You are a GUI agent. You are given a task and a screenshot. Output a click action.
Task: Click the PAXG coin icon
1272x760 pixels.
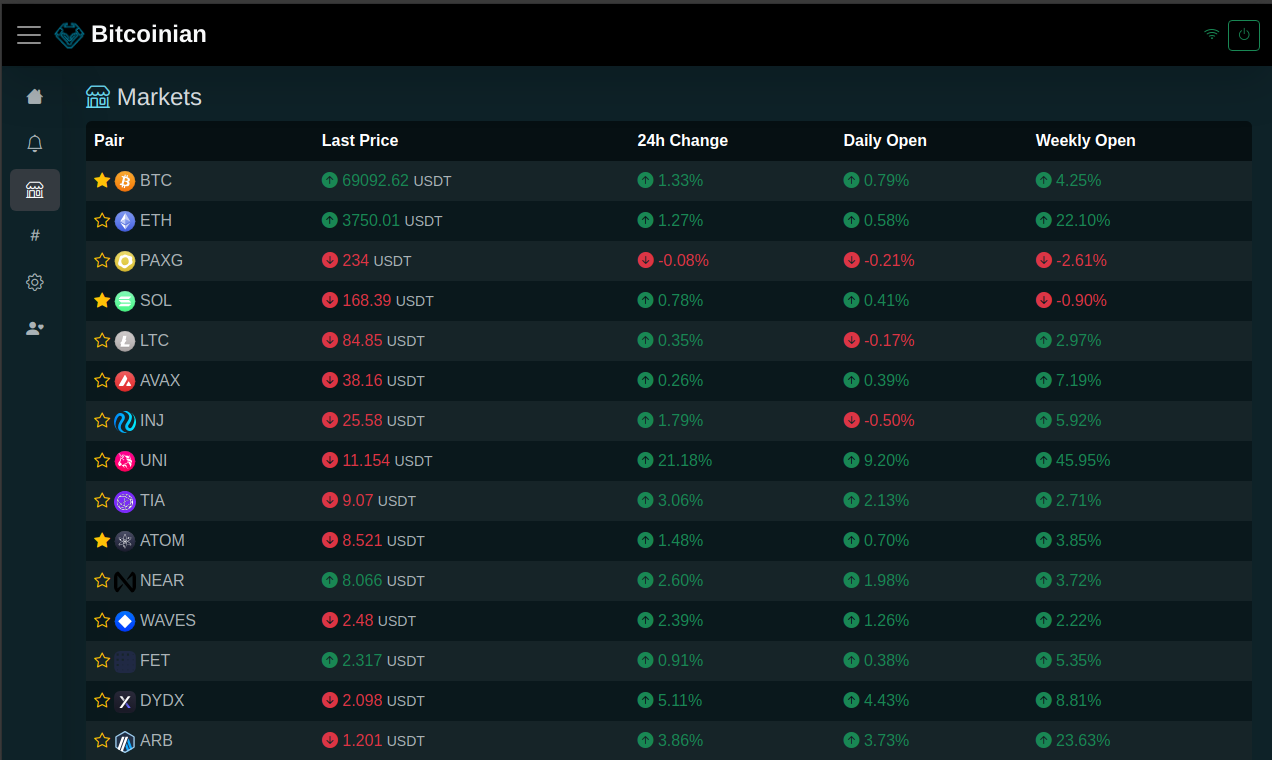point(125,261)
